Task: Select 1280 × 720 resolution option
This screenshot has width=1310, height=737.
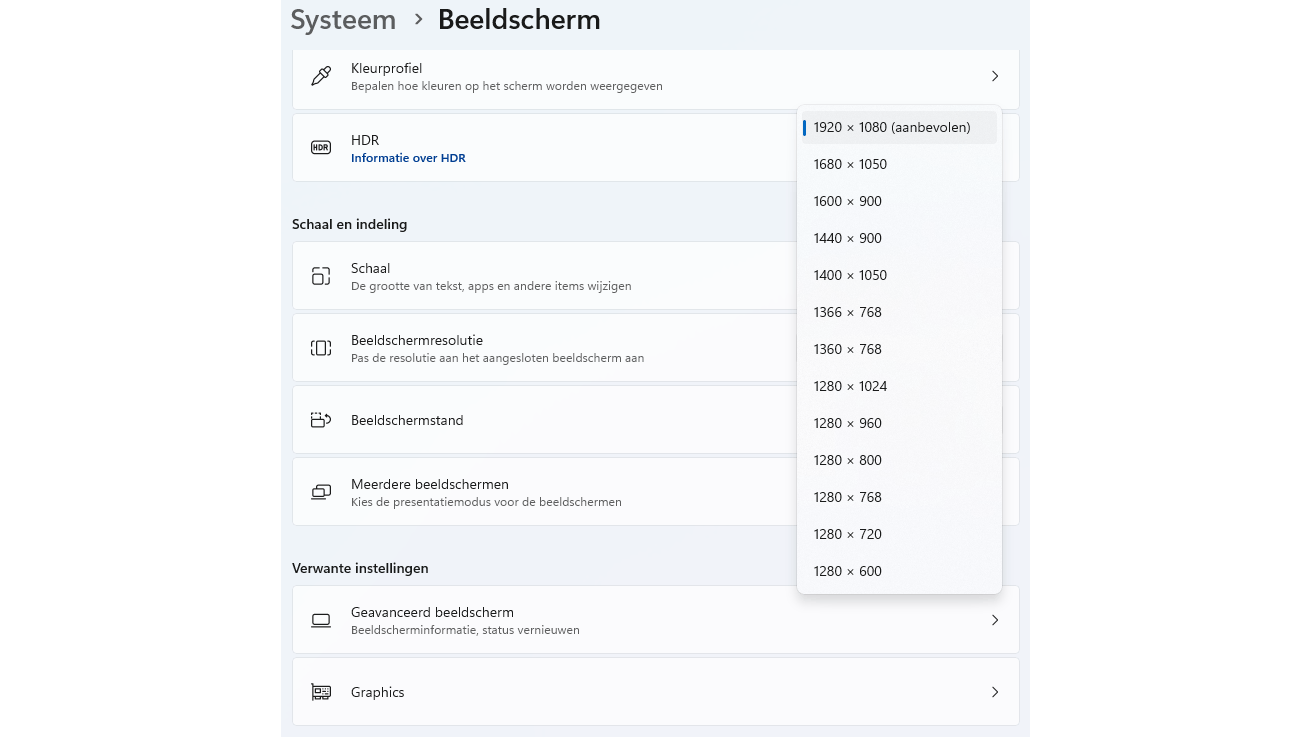Action: click(848, 534)
